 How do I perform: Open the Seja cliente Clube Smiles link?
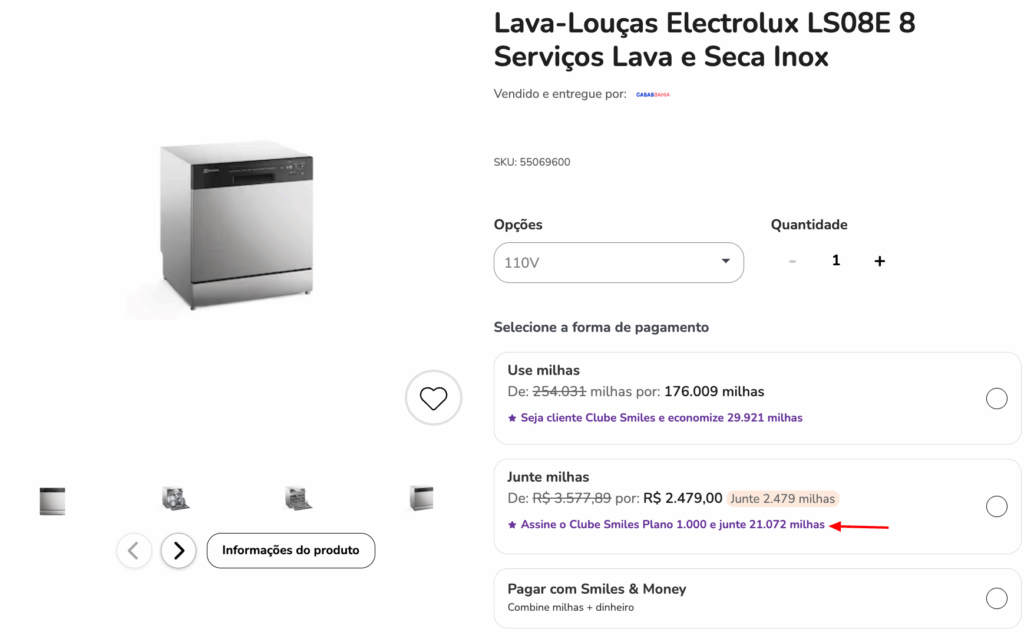point(660,417)
